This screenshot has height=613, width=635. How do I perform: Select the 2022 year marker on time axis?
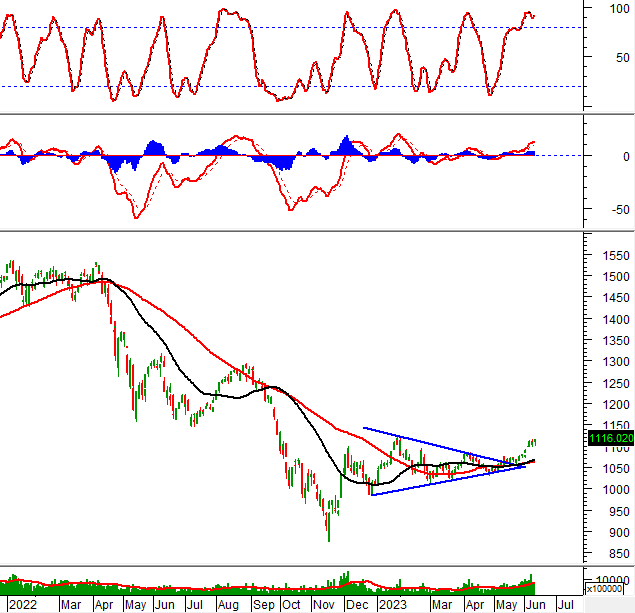(x=20, y=604)
